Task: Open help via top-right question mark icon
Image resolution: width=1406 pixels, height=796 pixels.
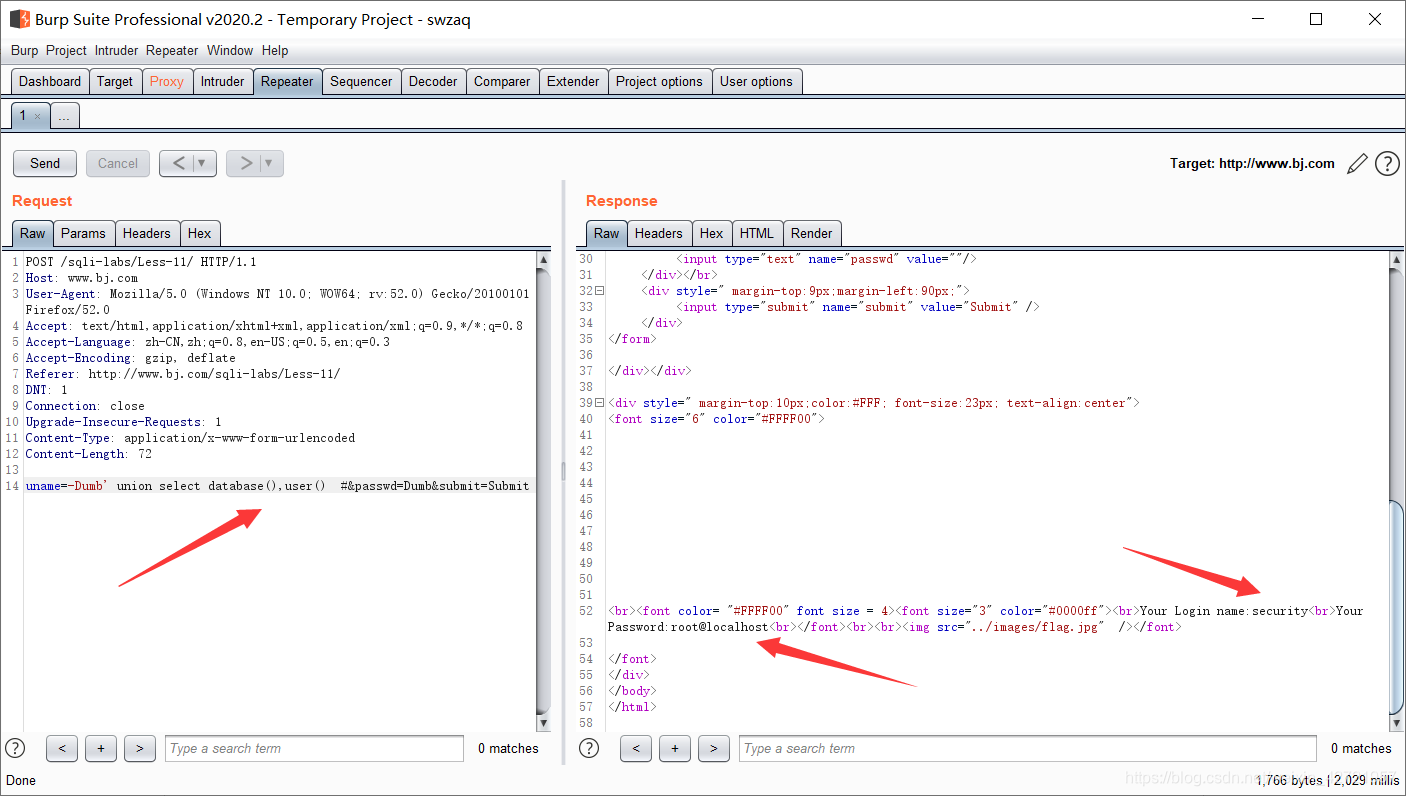Action: click(x=1387, y=164)
